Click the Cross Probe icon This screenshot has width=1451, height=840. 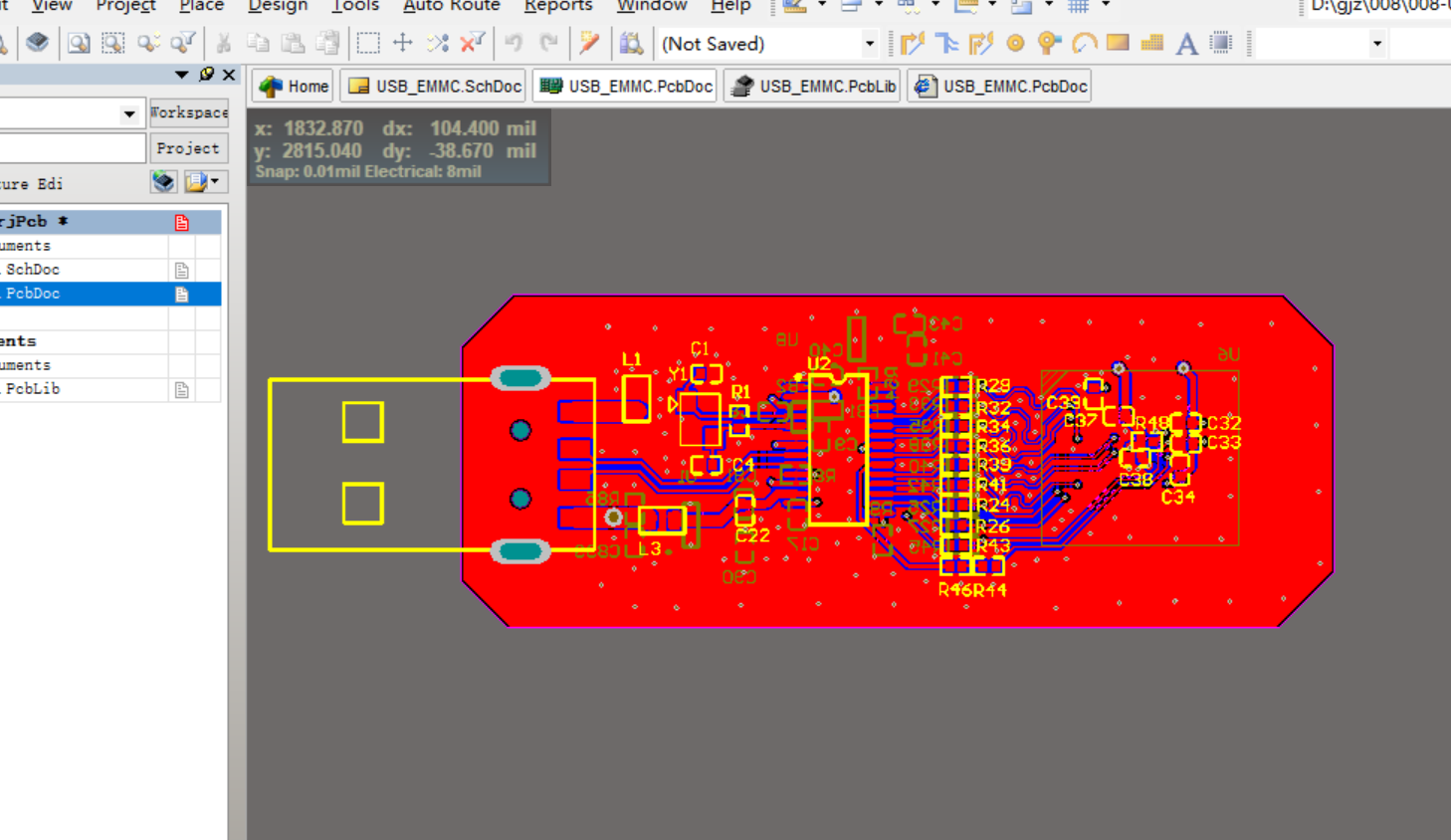(x=589, y=43)
